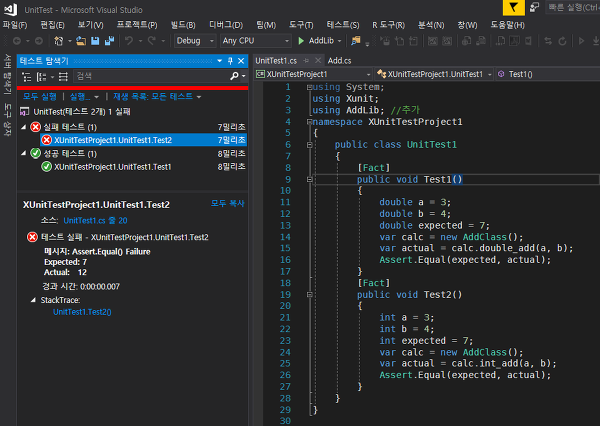Click the save all files icon
The width and height of the screenshot is (600, 426).
click(x=109, y=41)
